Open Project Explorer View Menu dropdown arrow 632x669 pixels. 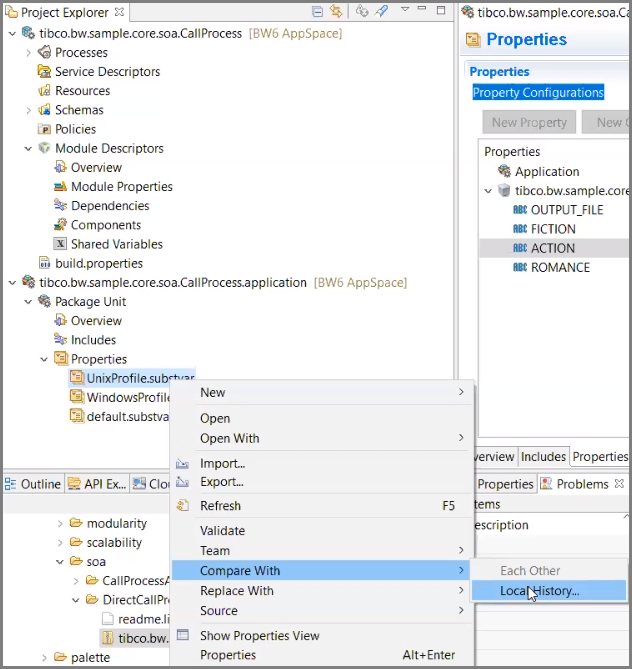point(405,9)
